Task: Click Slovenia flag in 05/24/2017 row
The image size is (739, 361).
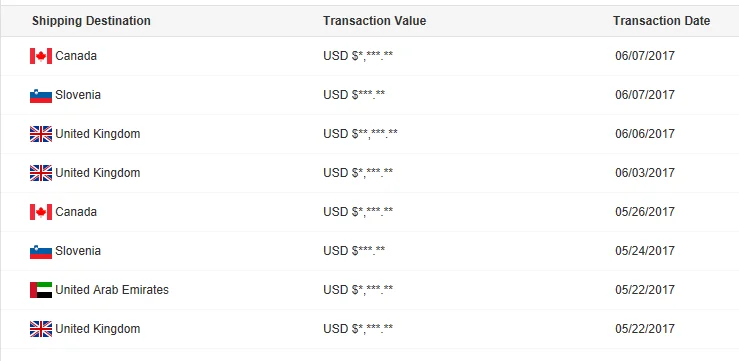Action: point(41,251)
